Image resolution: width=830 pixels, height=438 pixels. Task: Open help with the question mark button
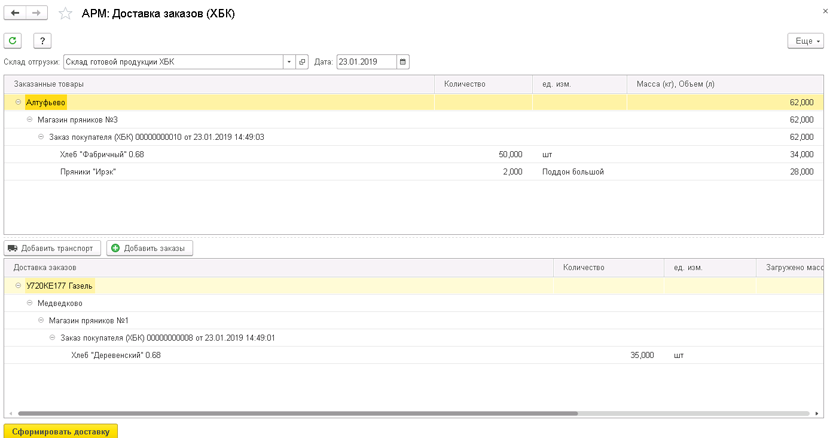pyautogui.click(x=42, y=40)
